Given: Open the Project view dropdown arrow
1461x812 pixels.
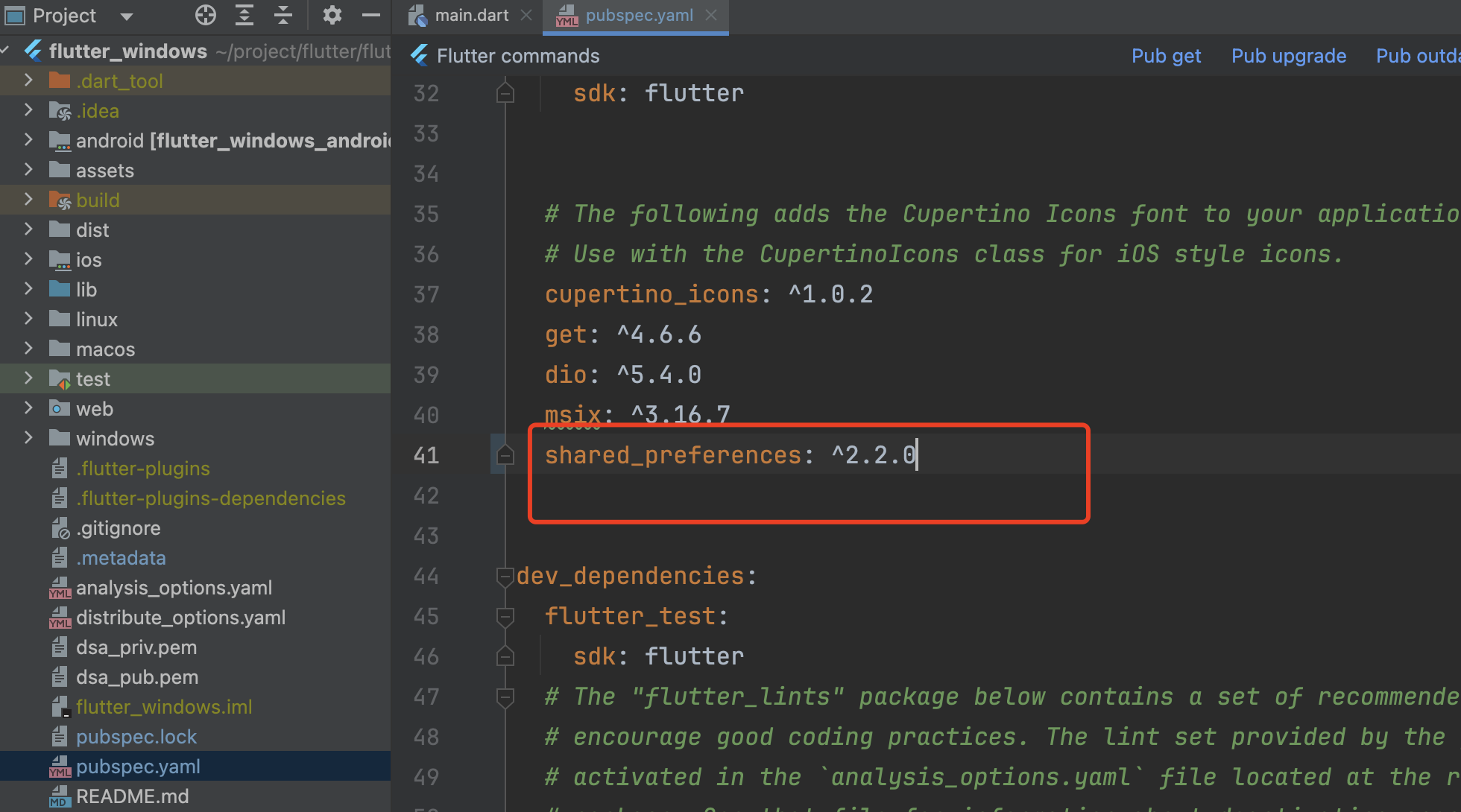Looking at the screenshot, I should coord(127,16).
